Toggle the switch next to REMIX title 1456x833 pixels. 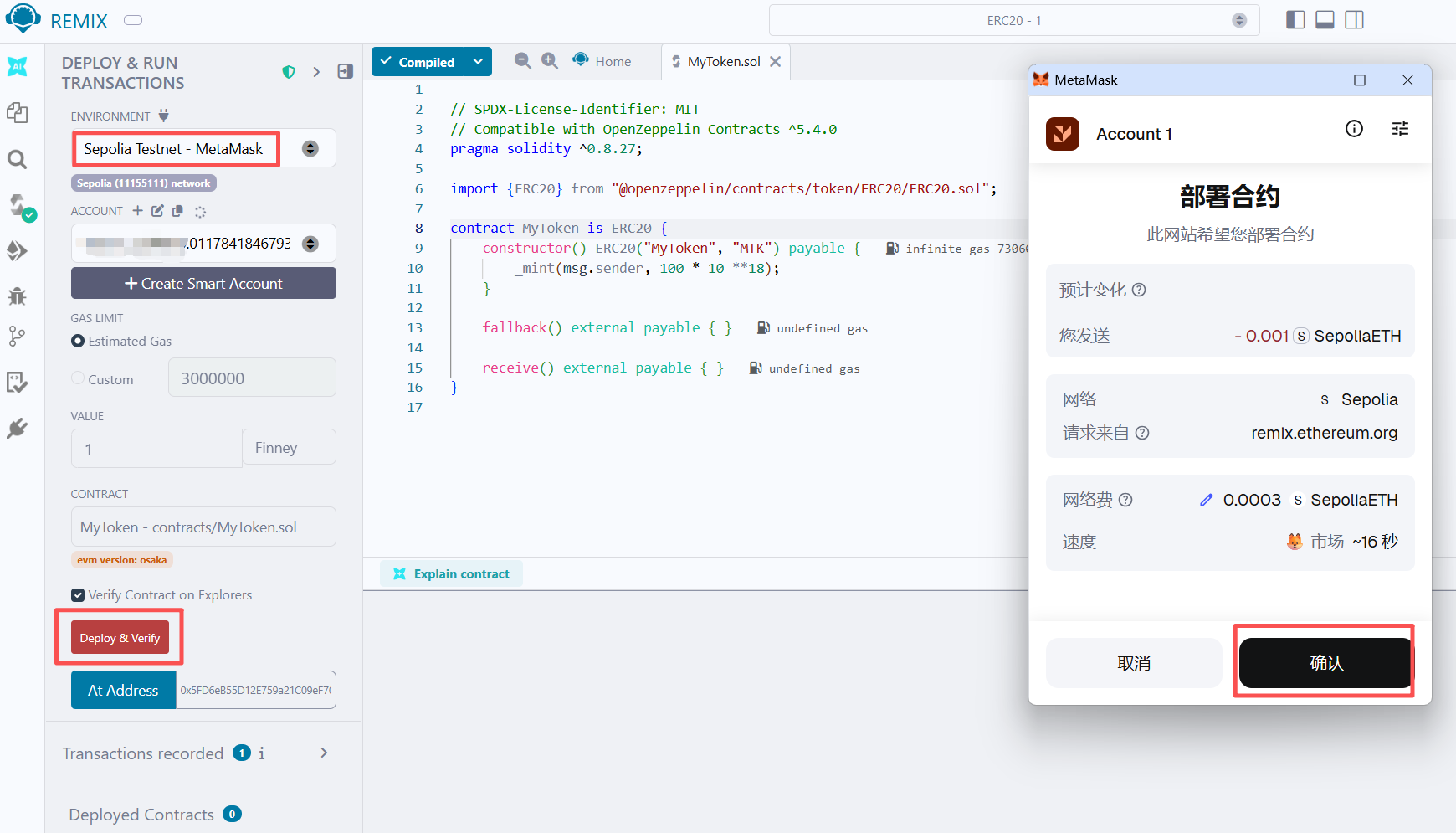pyautogui.click(x=133, y=20)
